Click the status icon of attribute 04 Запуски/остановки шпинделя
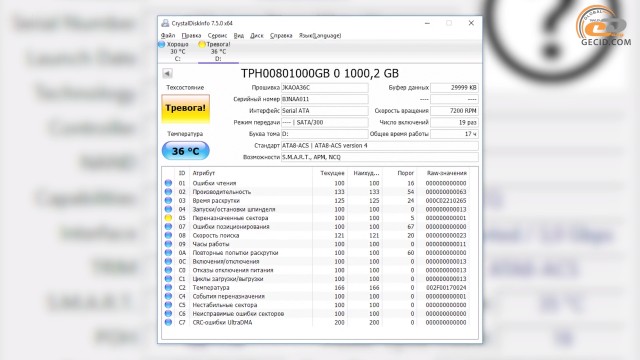 click(x=168, y=209)
